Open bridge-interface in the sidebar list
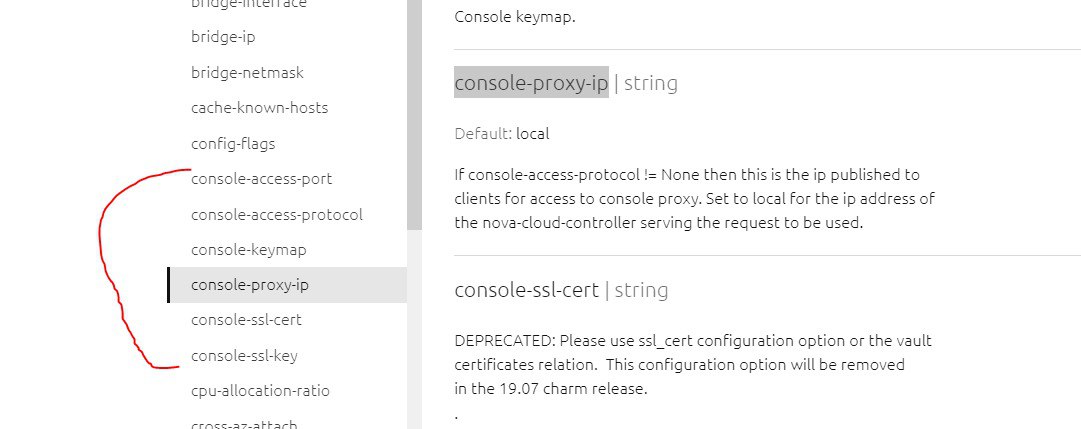This screenshot has width=1081, height=429. [248, 4]
